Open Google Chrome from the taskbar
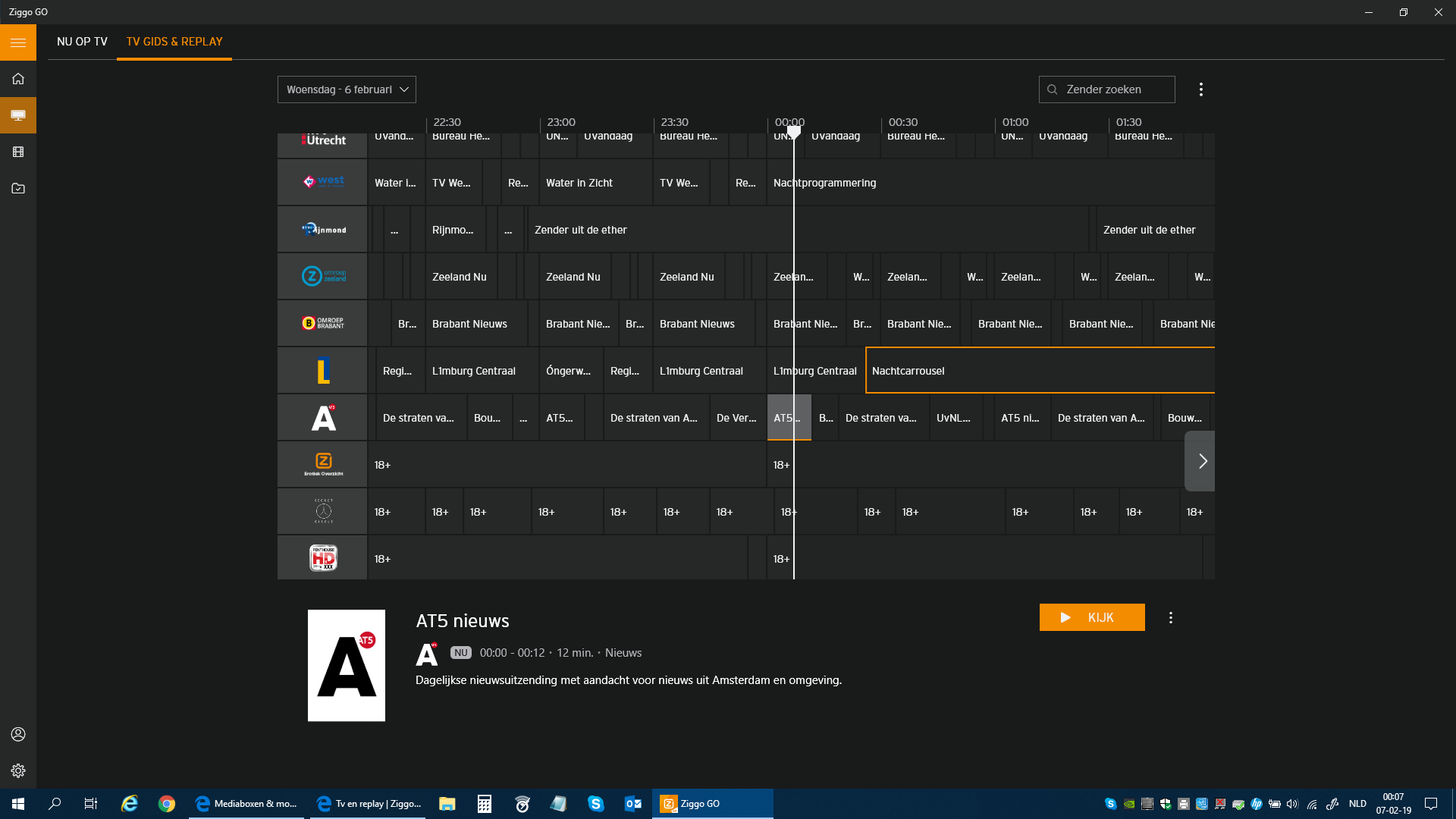1456x819 pixels. pos(167,804)
